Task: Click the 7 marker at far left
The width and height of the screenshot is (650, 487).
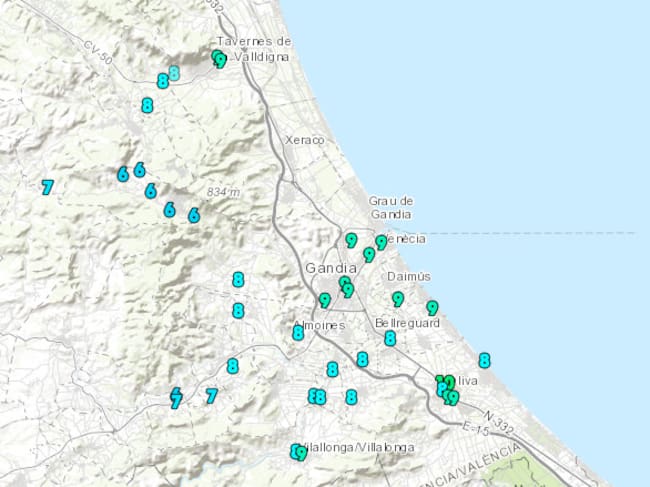Action: coord(47,186)
